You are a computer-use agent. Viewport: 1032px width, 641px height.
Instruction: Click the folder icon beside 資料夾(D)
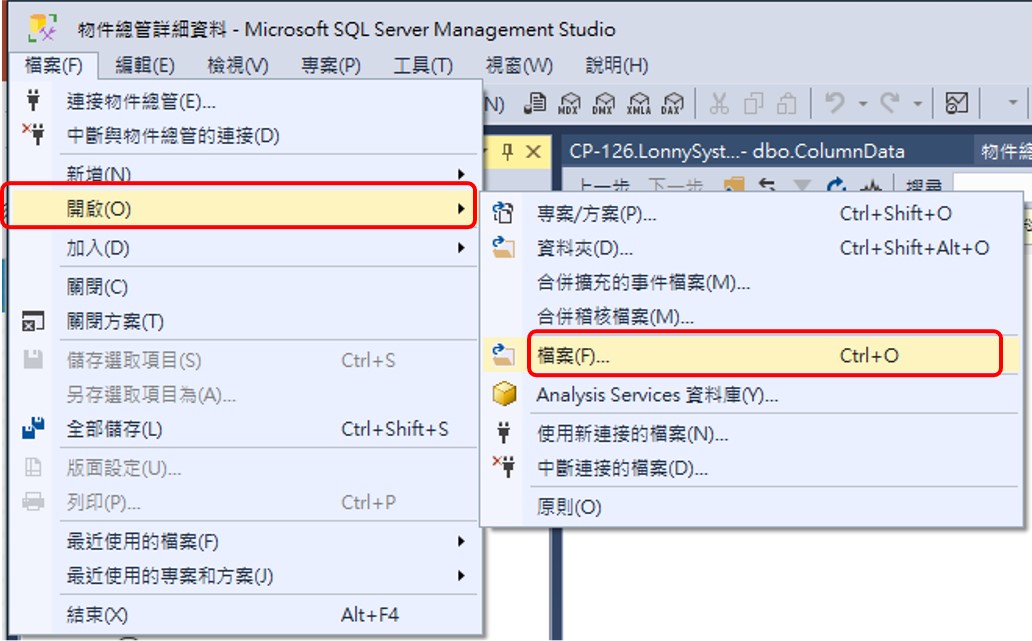point(503,247)
